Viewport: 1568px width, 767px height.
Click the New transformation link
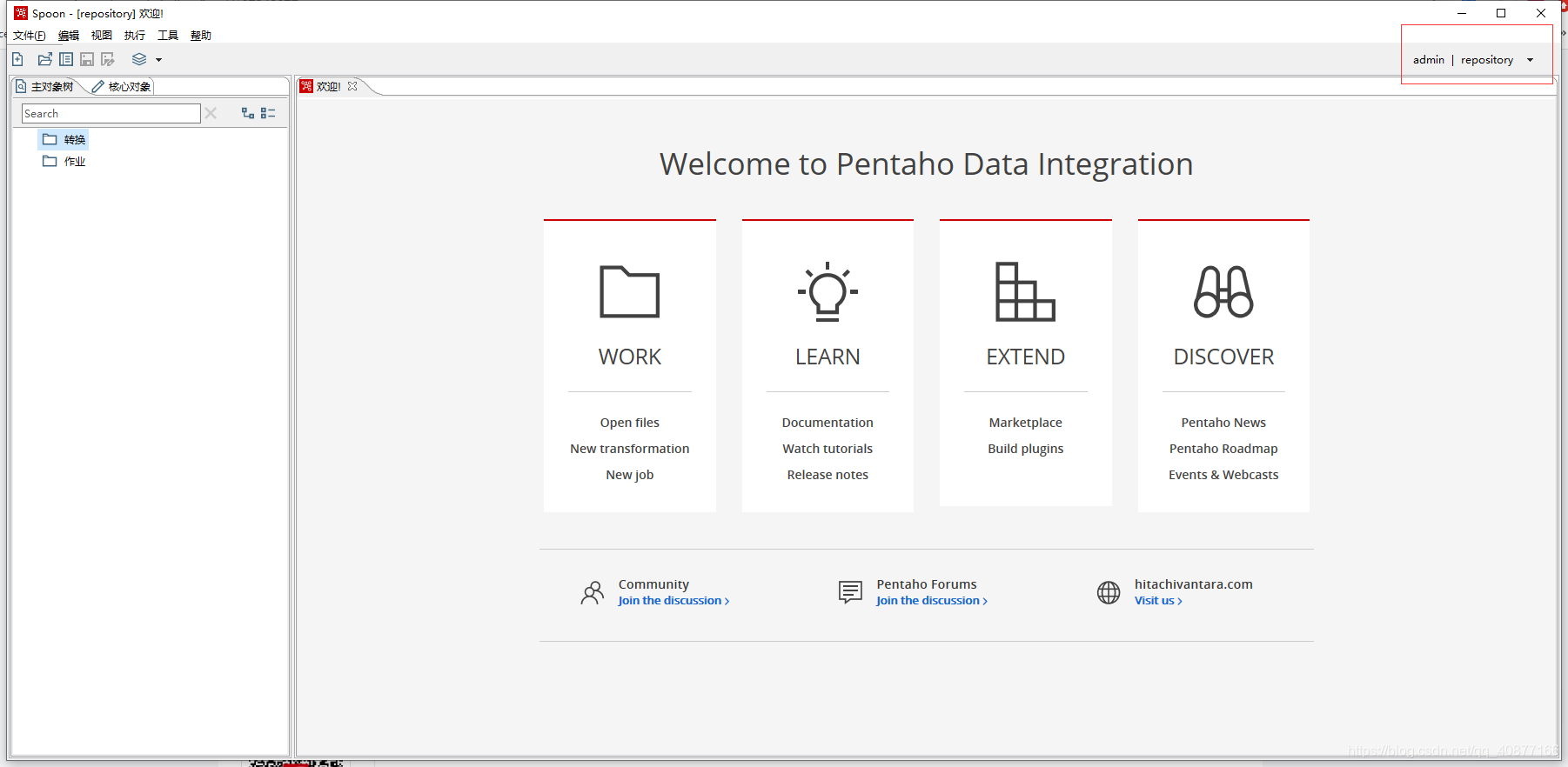coord(630,449)
